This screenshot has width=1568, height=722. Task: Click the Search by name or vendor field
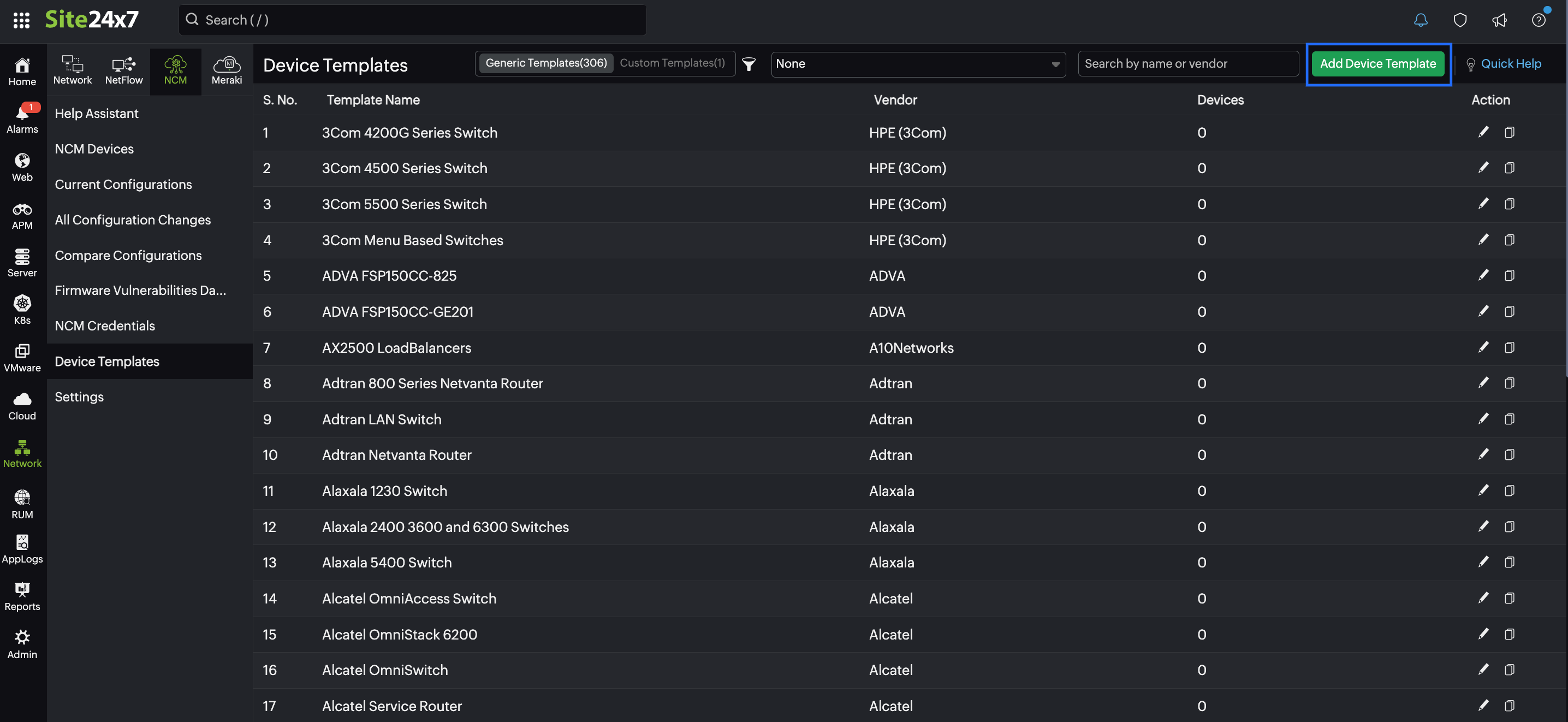point(1187,64)
